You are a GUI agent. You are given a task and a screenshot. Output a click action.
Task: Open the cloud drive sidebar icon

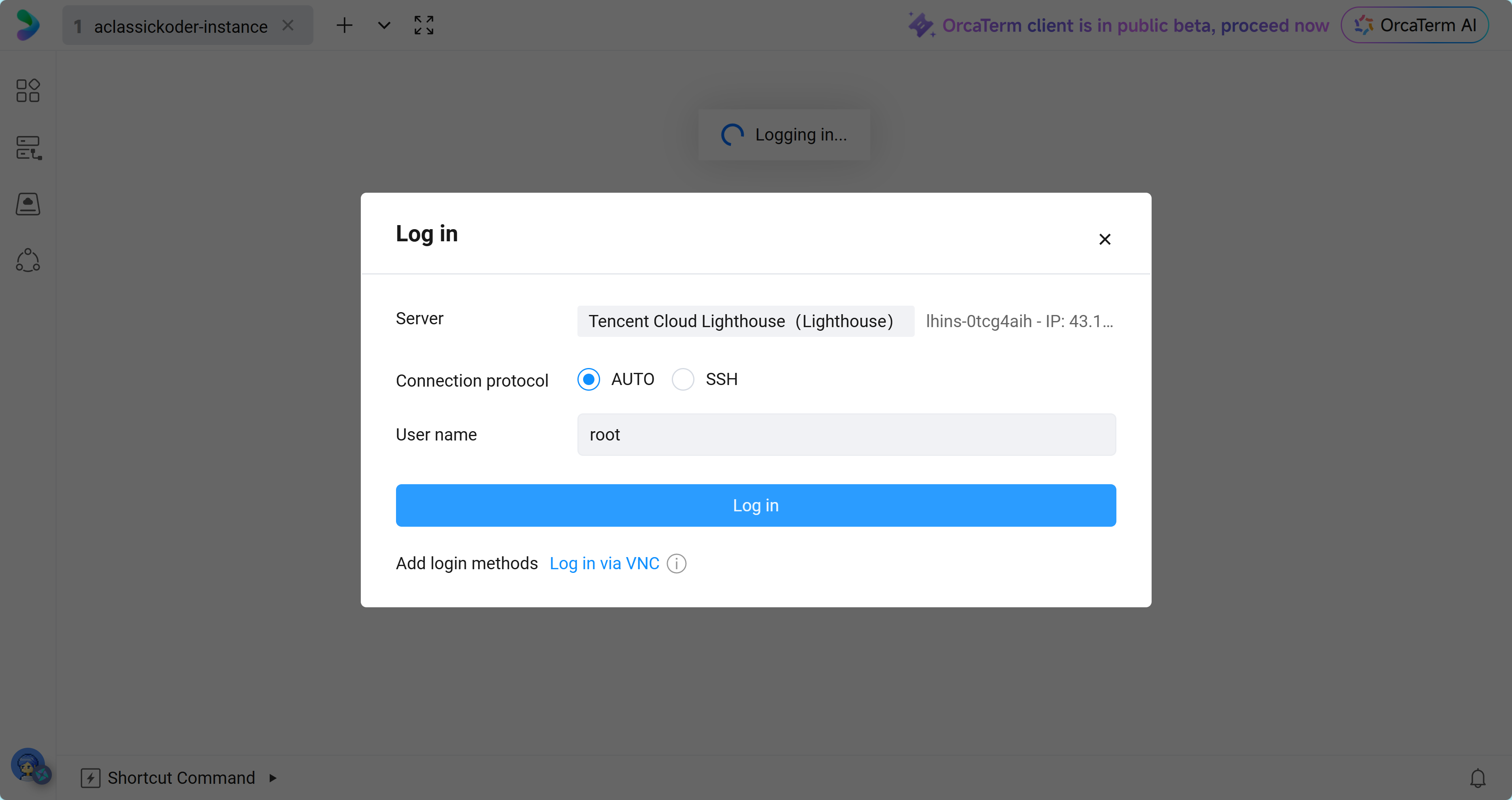(x=28, y=204)
